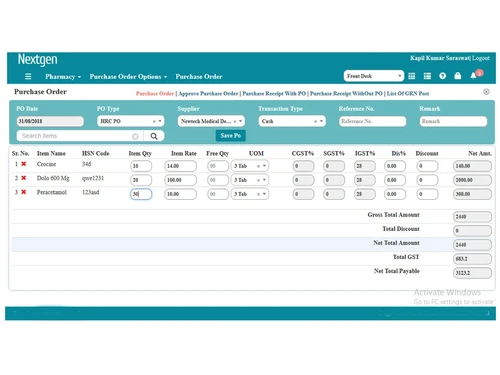Click the Reference No. input
Image resolution: width=500 pixels, height=375 pixels.
[372, 121]
